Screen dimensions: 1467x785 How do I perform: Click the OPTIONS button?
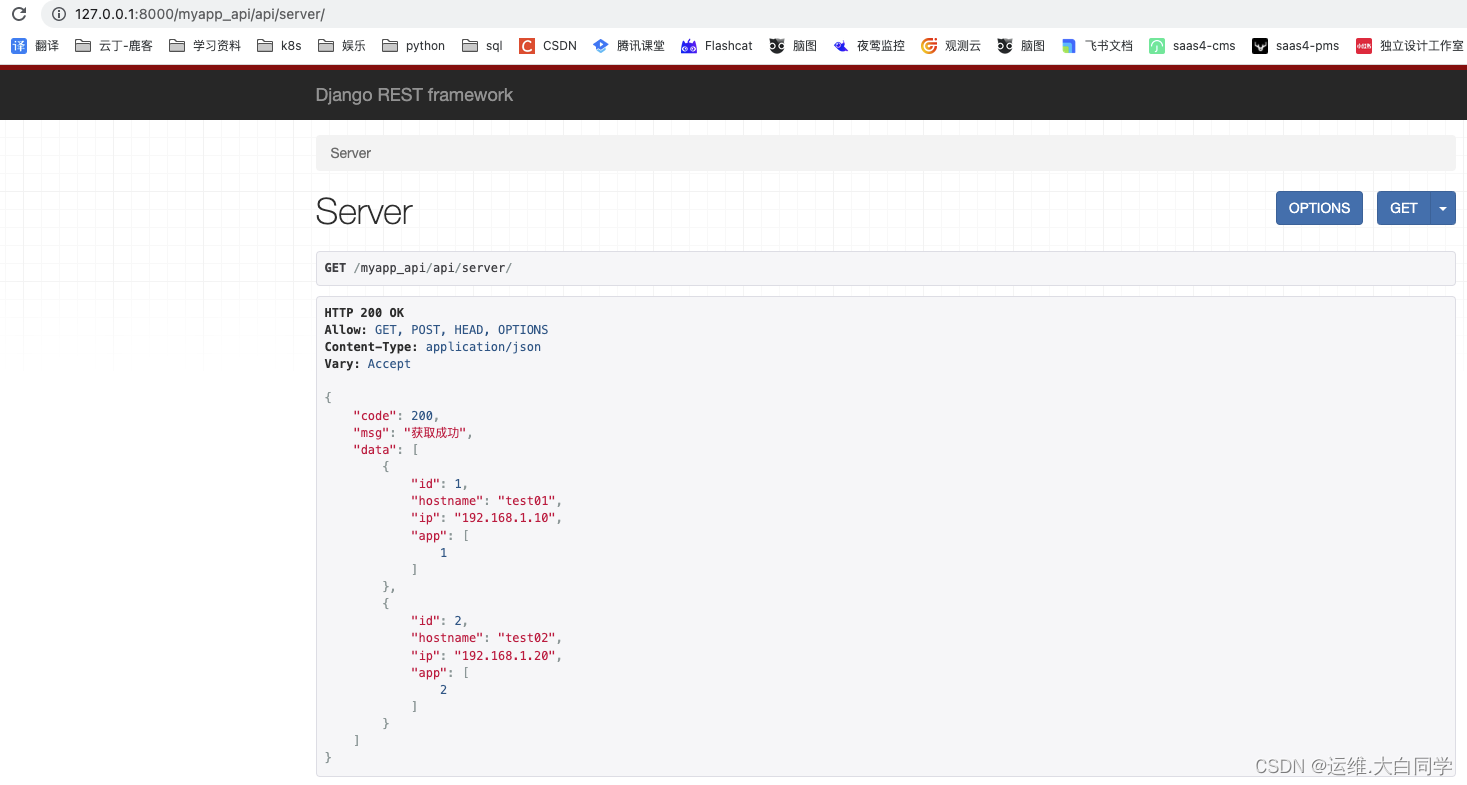point(1319,208)
